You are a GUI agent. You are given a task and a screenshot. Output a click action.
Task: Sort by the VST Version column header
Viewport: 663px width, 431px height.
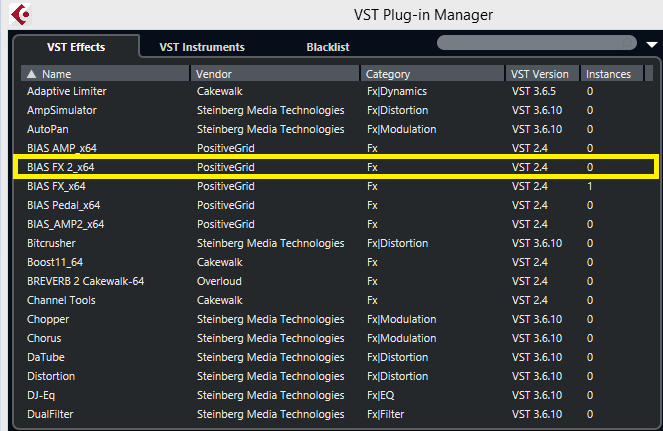click(x=542, y=74)
